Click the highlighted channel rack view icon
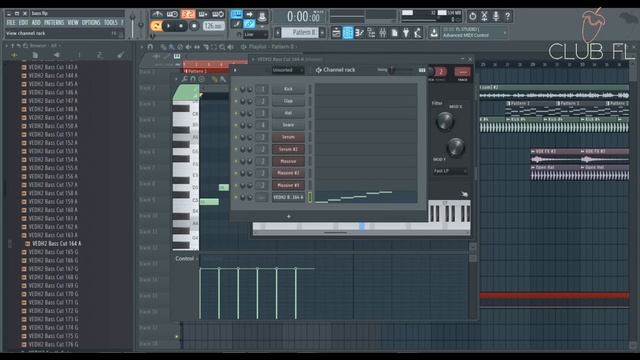 [348, 33]
